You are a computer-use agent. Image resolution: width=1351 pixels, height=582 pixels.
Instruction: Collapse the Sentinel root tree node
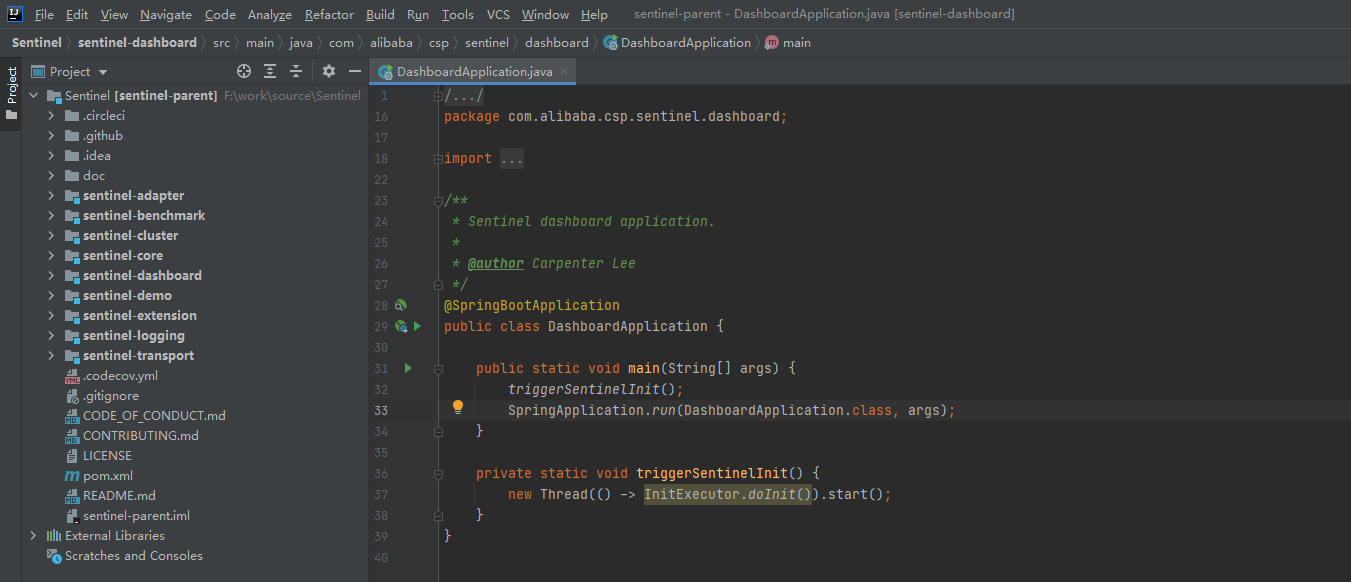pos(33,96)
